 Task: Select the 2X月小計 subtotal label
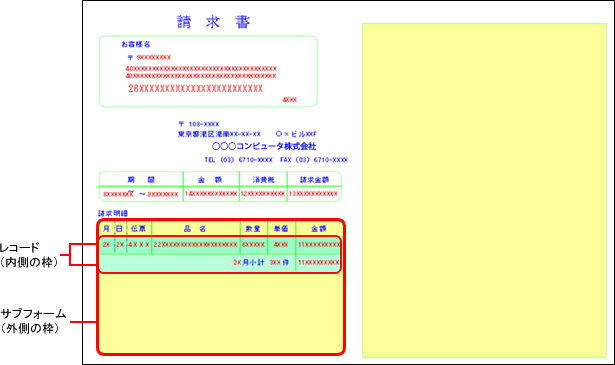click(x=249, y=263)
